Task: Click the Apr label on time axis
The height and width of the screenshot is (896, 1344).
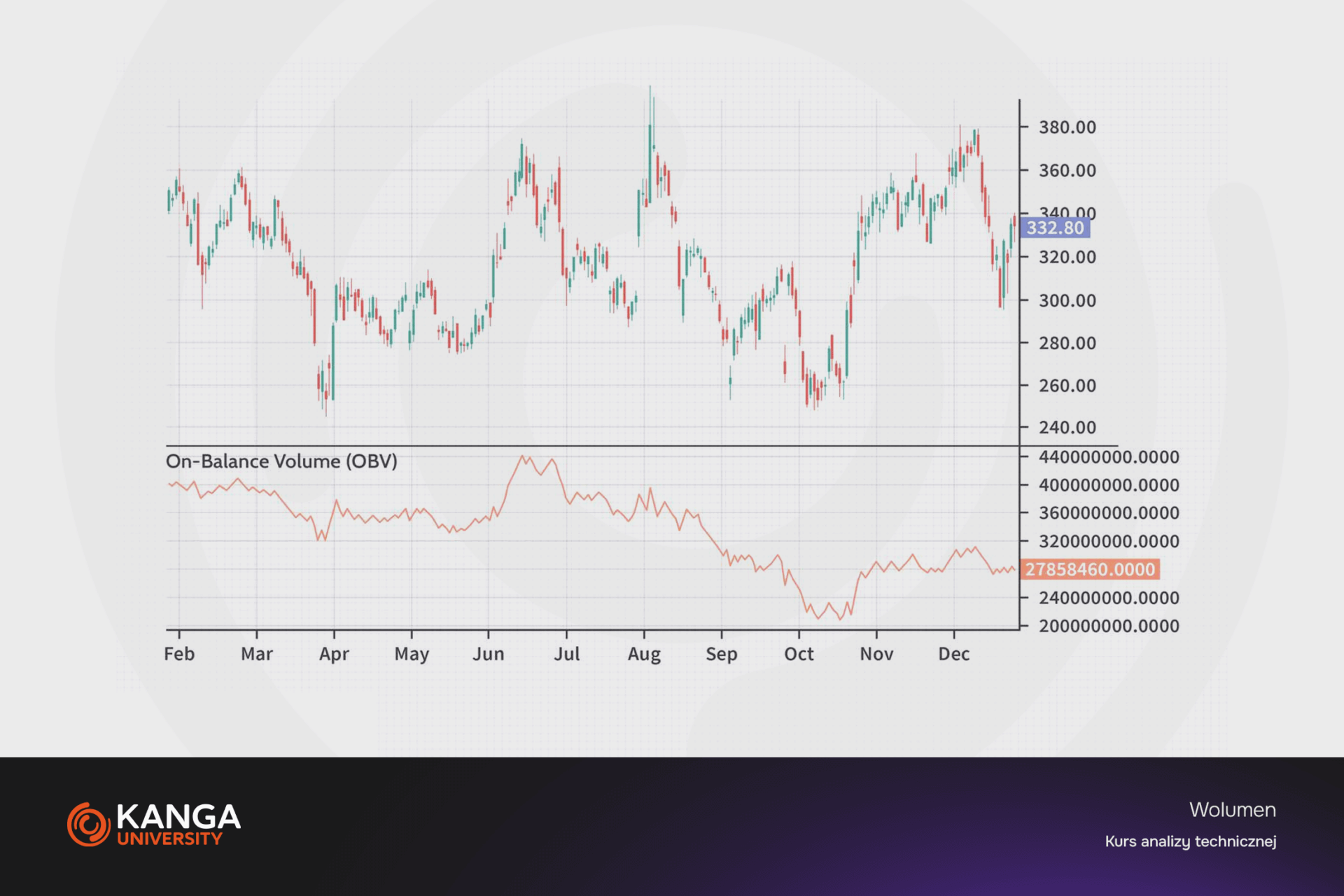Action: click(x=334, y=654)
